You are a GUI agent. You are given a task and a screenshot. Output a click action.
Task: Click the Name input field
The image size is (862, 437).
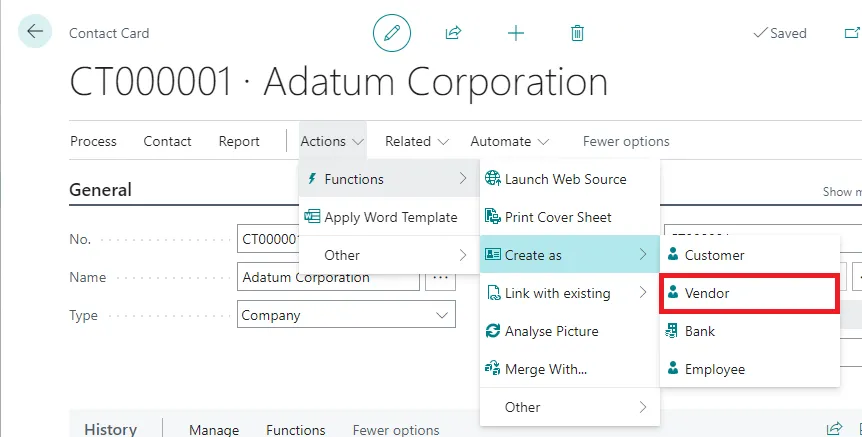(328, 276)
